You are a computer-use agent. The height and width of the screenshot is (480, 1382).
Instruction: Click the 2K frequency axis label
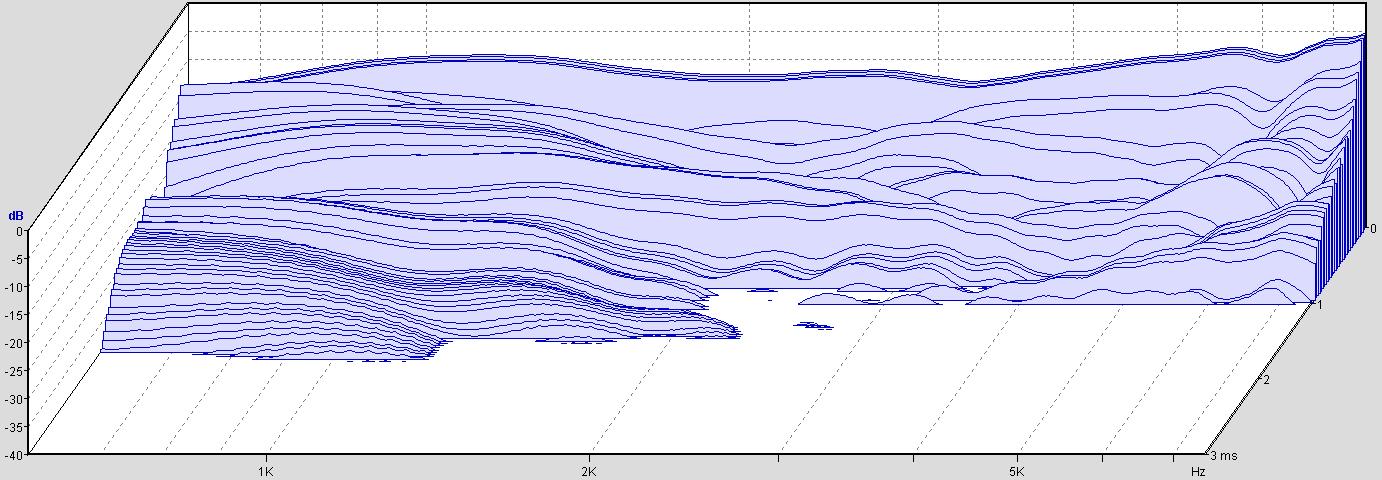(x=589, y=470)
